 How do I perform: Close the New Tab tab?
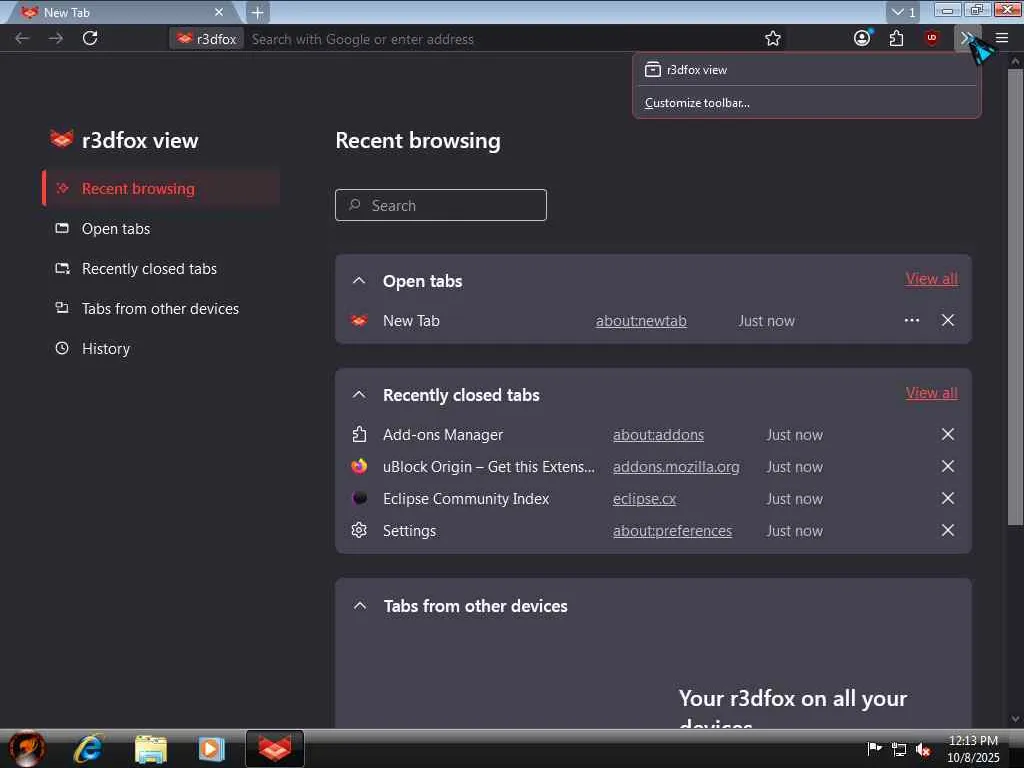[219, 12]
